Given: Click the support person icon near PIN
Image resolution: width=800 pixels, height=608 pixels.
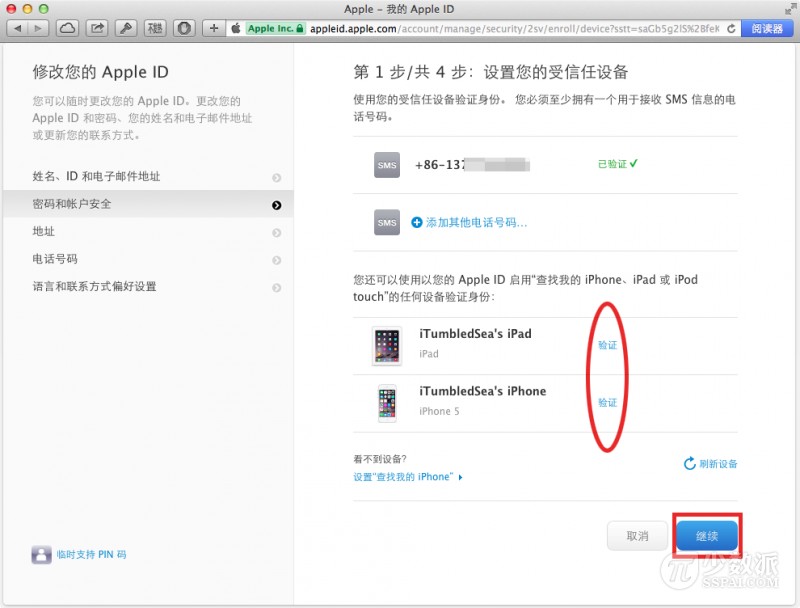Looking at the screenshot, I should [41, 554].
